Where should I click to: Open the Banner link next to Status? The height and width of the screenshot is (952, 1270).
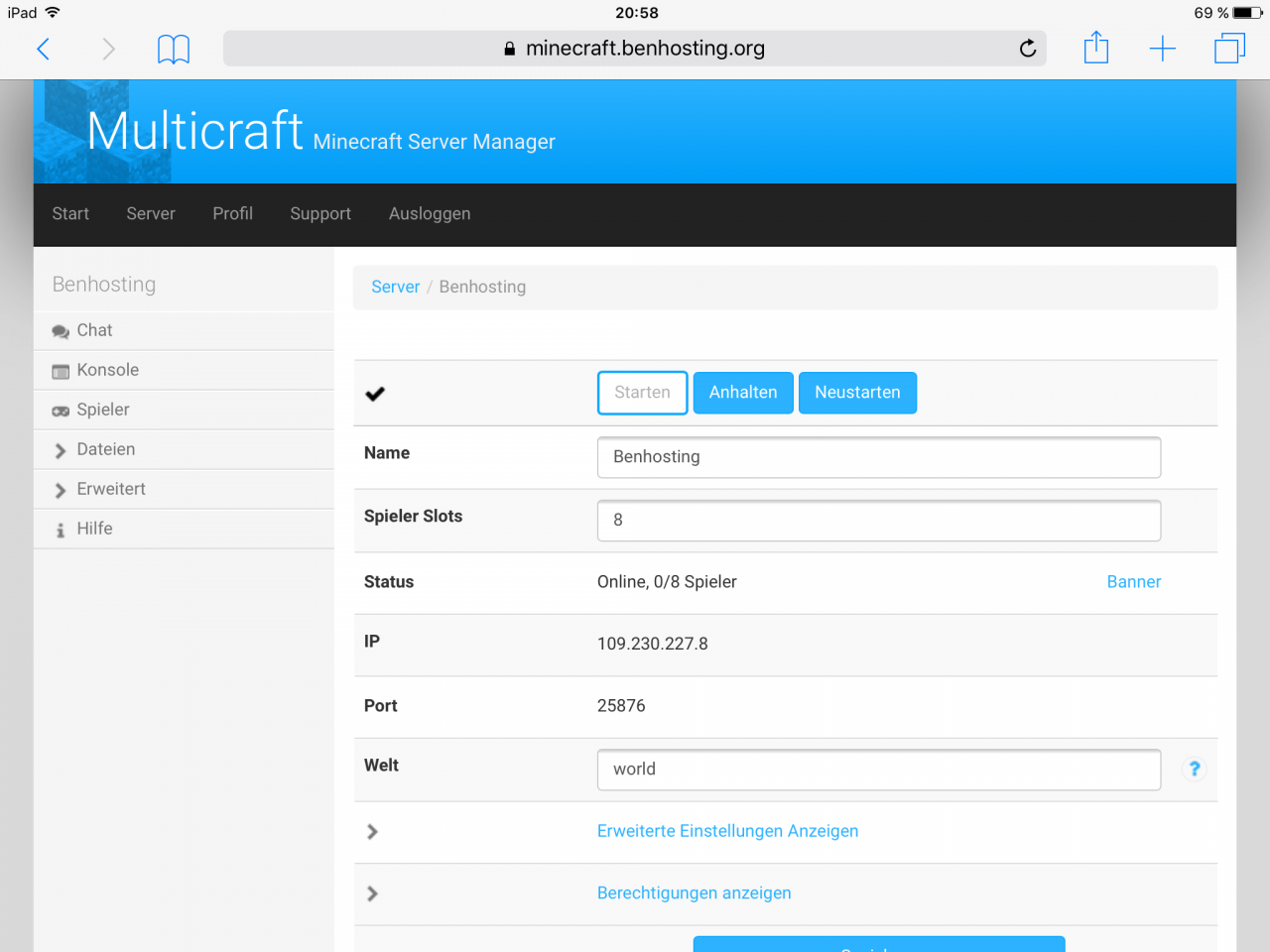point(1133,582)
